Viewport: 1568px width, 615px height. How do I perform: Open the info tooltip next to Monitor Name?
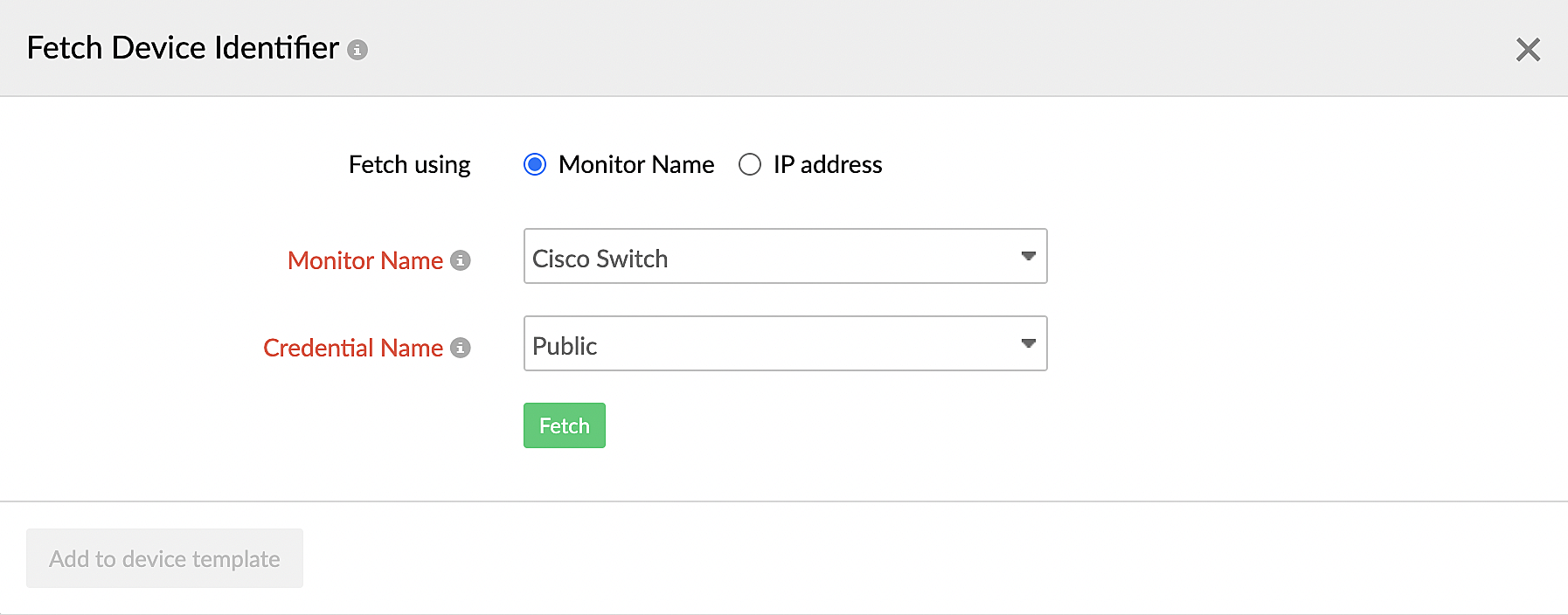[x=462, y=260]
